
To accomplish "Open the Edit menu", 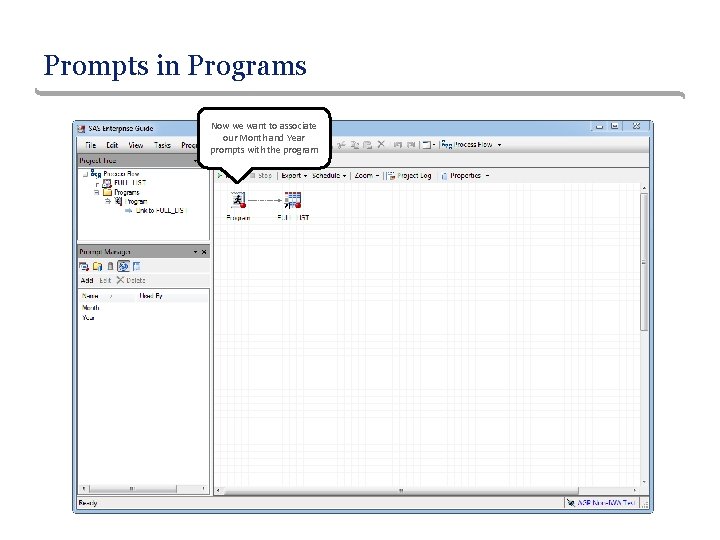I will pyautogui.click(x=112, y=145).
